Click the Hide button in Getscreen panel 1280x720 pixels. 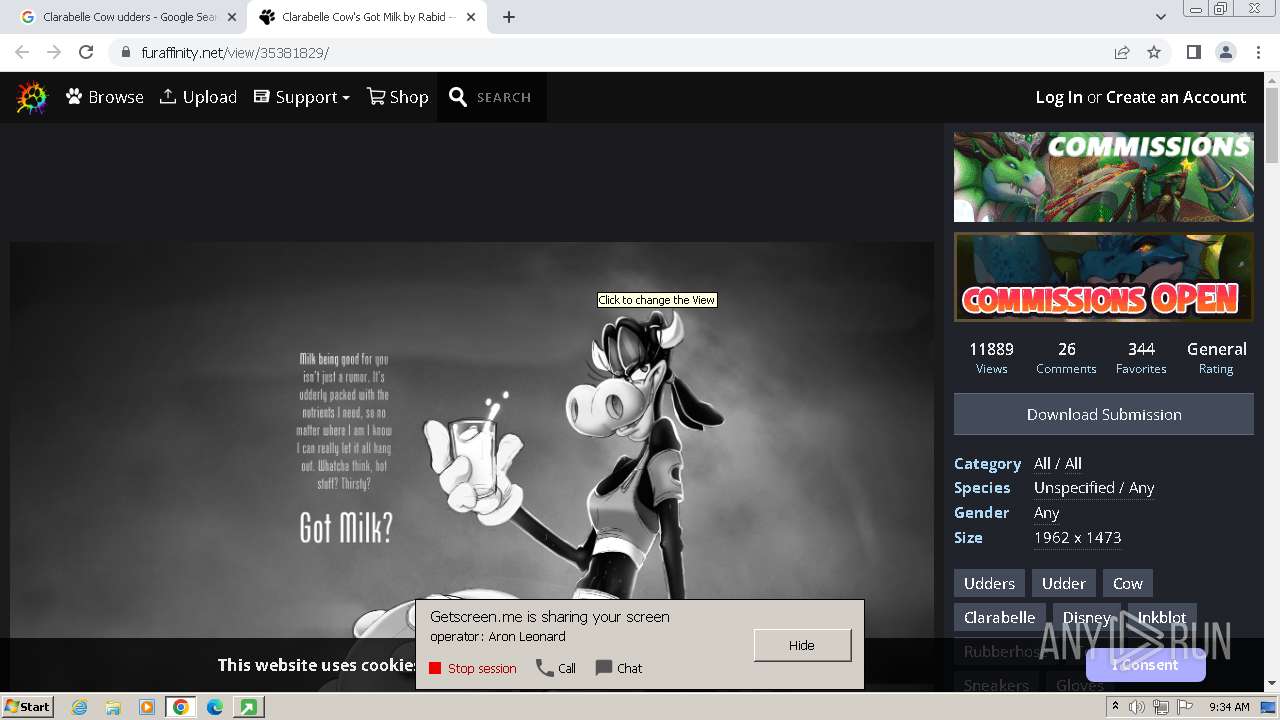point(802,645)
